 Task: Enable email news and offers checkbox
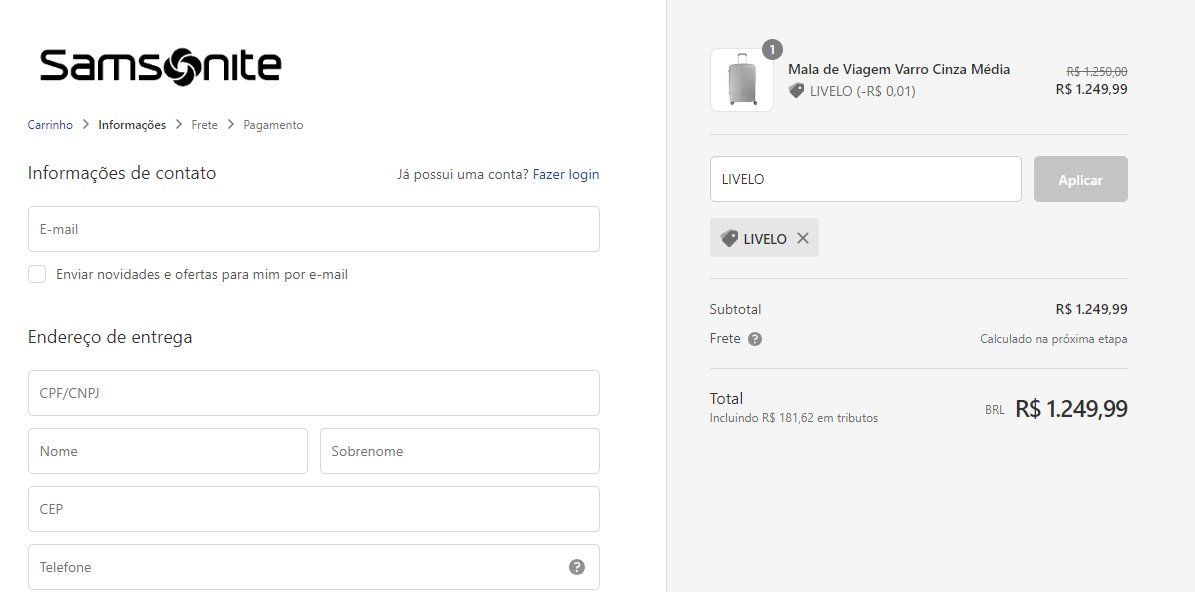click(37, 274)
